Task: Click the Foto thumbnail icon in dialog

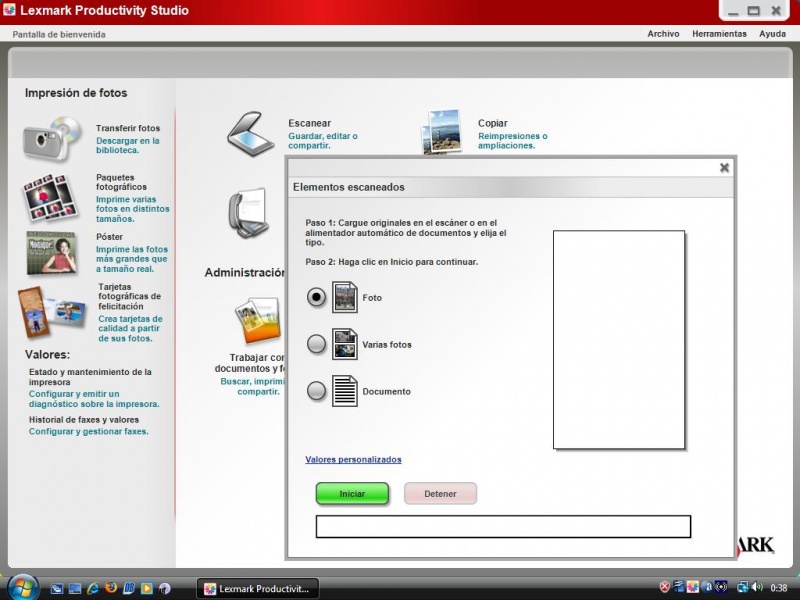Action: coord(345,297)
